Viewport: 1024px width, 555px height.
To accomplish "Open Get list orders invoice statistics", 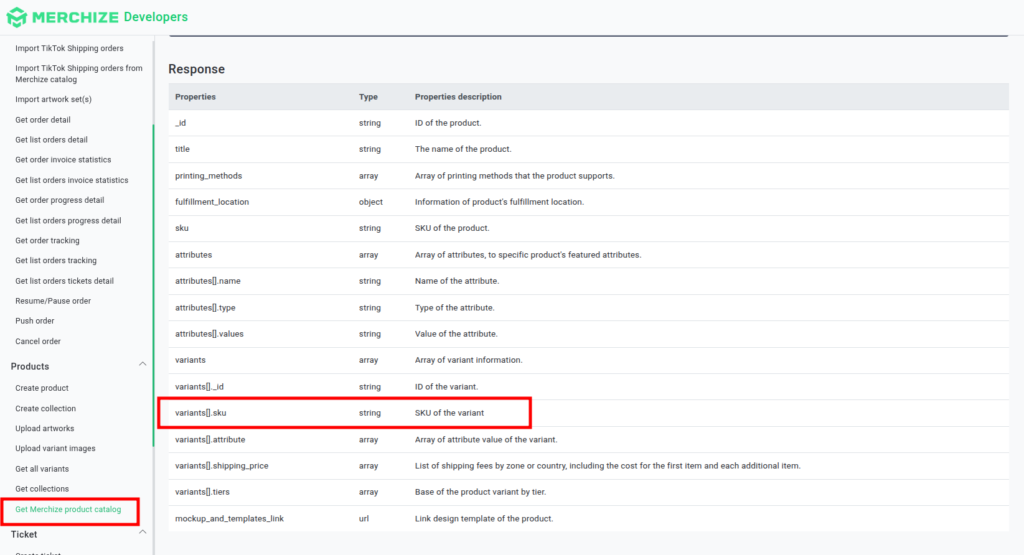I will pos(72,180).
